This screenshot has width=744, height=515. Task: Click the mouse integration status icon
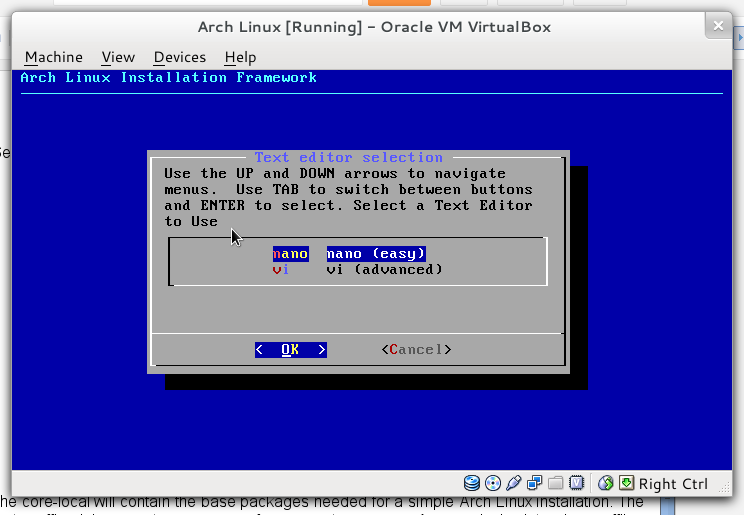click(605, 483)
